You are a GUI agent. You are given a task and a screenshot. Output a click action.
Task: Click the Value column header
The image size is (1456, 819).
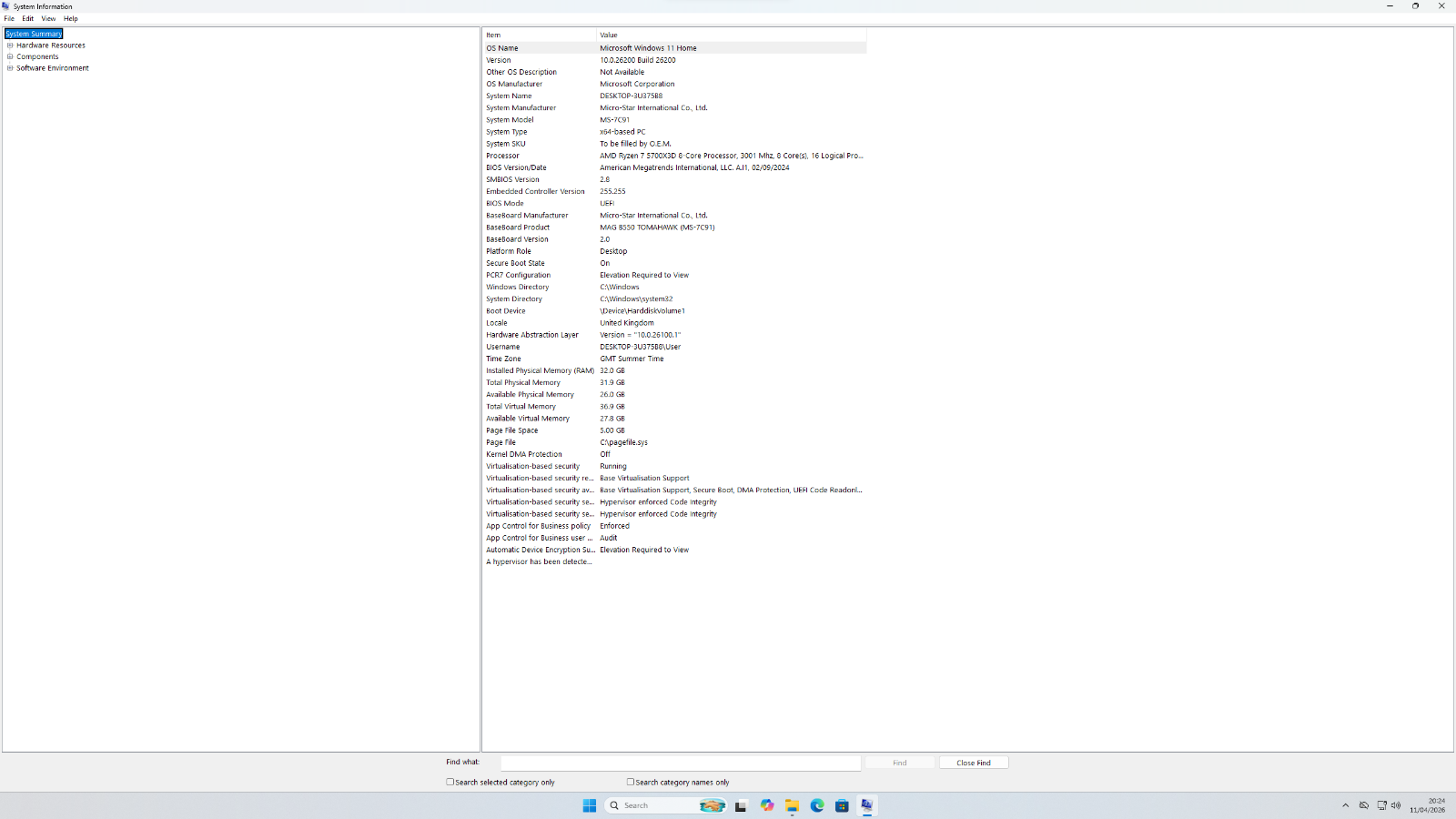[732, 35]
